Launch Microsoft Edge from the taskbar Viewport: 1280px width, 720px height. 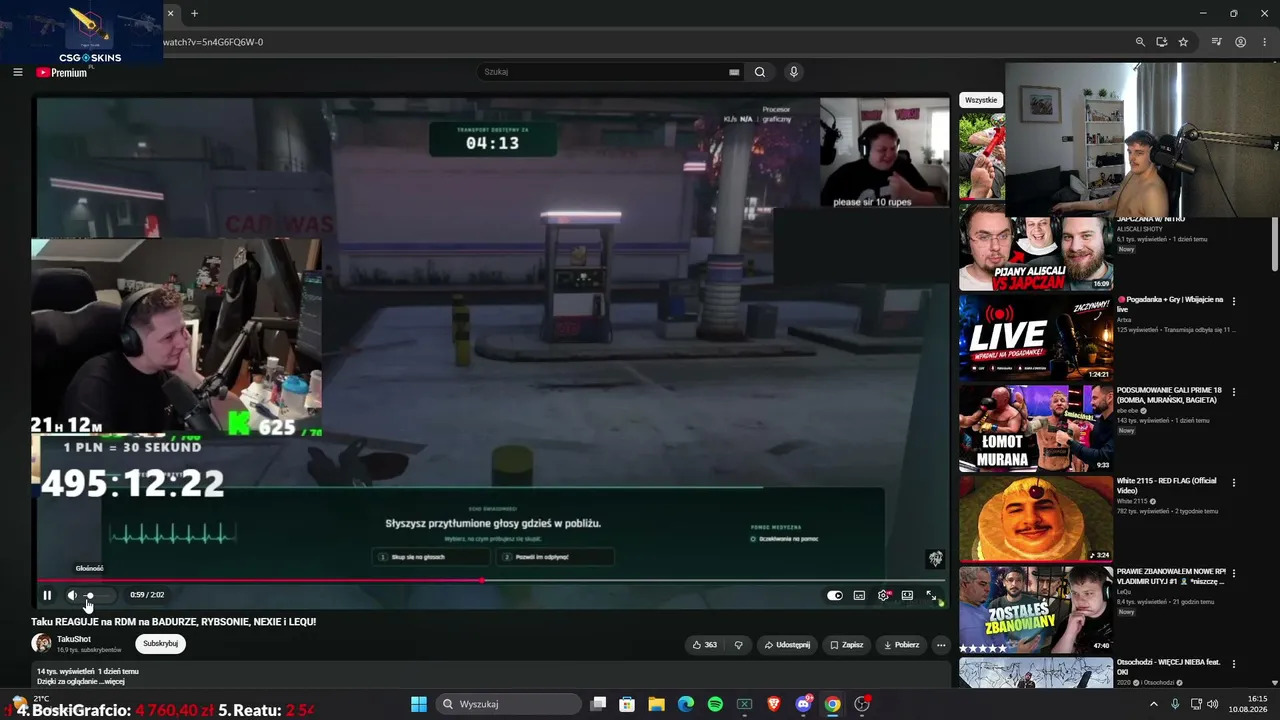(686, 704)
